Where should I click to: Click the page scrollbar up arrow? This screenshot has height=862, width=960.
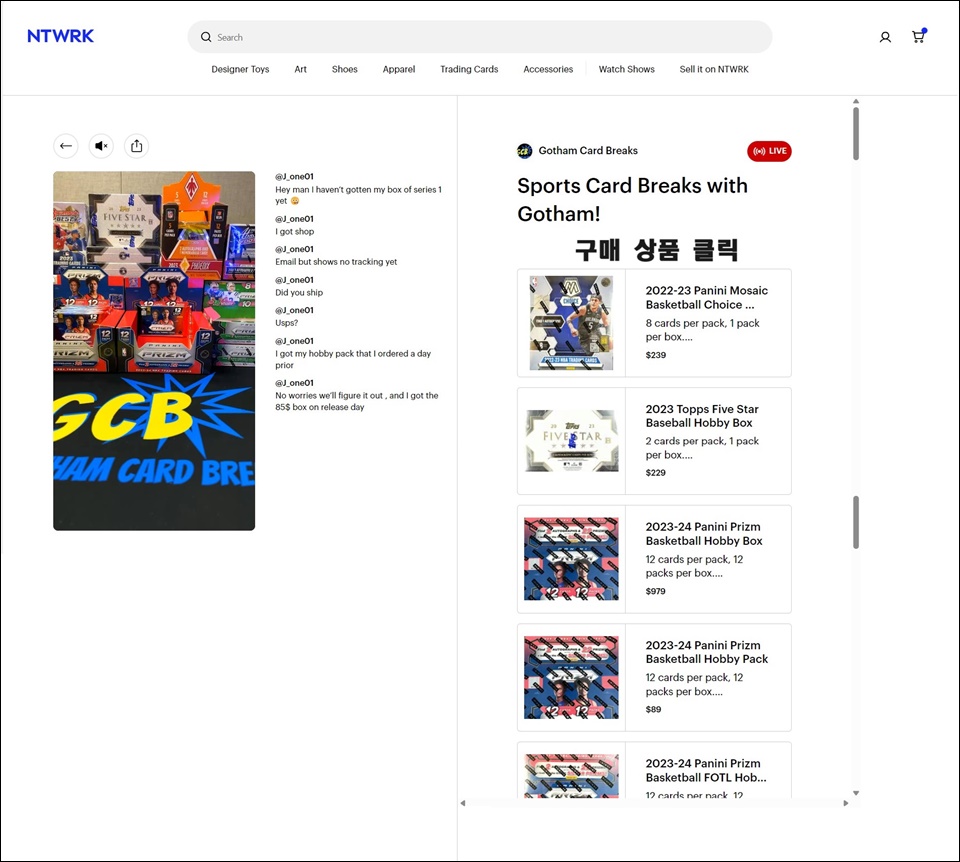point(856,102)
